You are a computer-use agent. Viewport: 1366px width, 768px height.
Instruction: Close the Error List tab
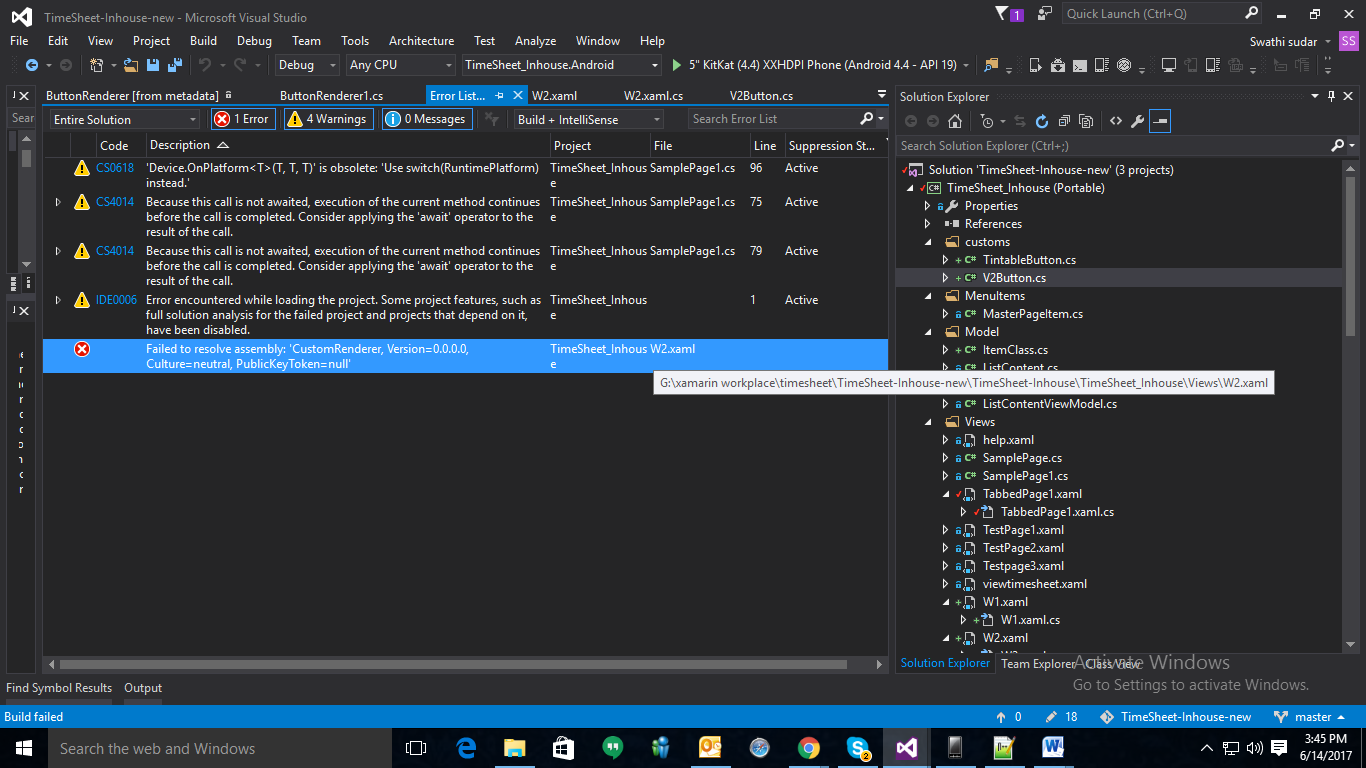point(517,96)
